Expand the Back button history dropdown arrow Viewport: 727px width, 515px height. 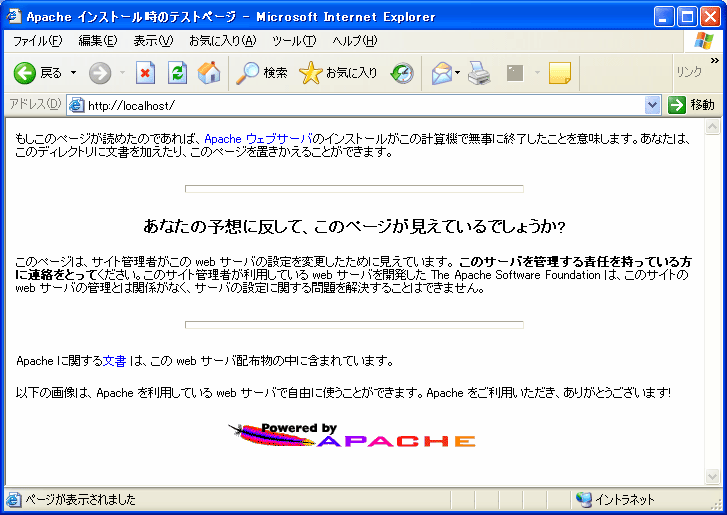point(72,73)
